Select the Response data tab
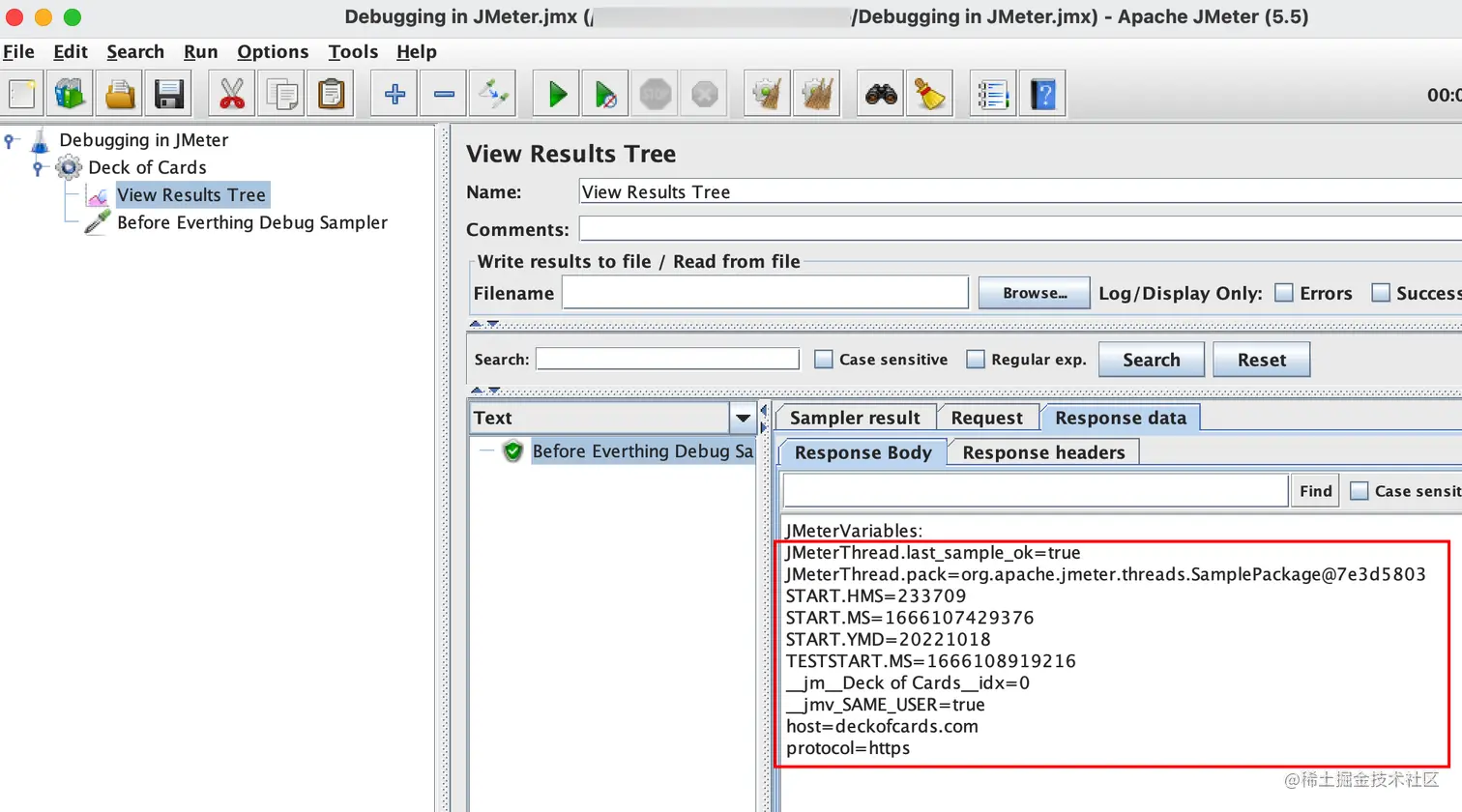 1121,418
